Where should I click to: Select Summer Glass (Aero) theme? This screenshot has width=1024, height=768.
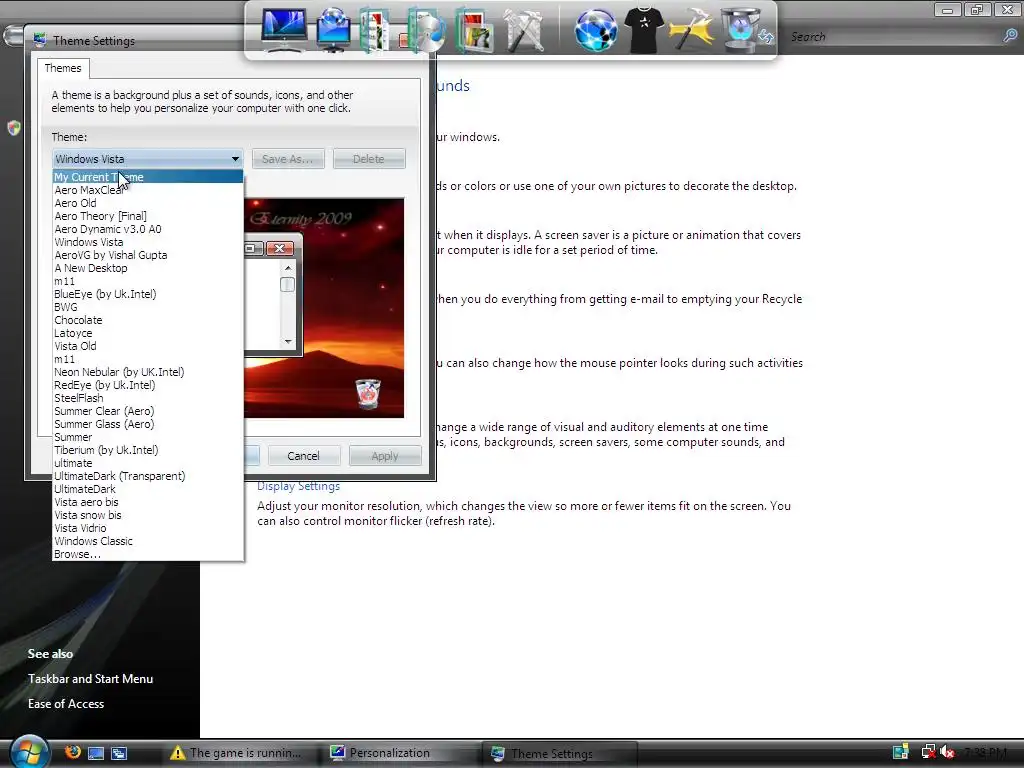click(x=148, y=424)
